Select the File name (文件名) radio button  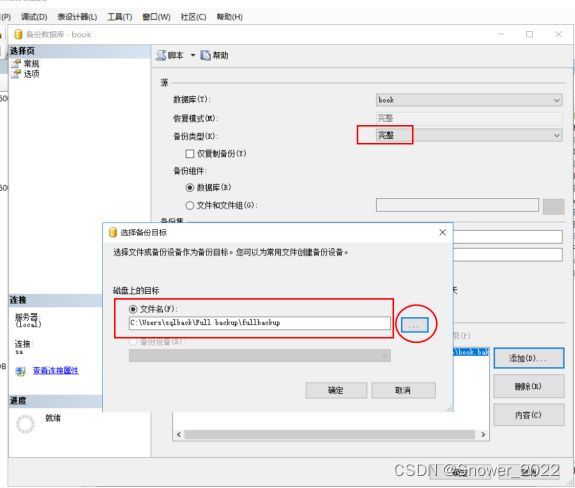[x=133, y=309]
